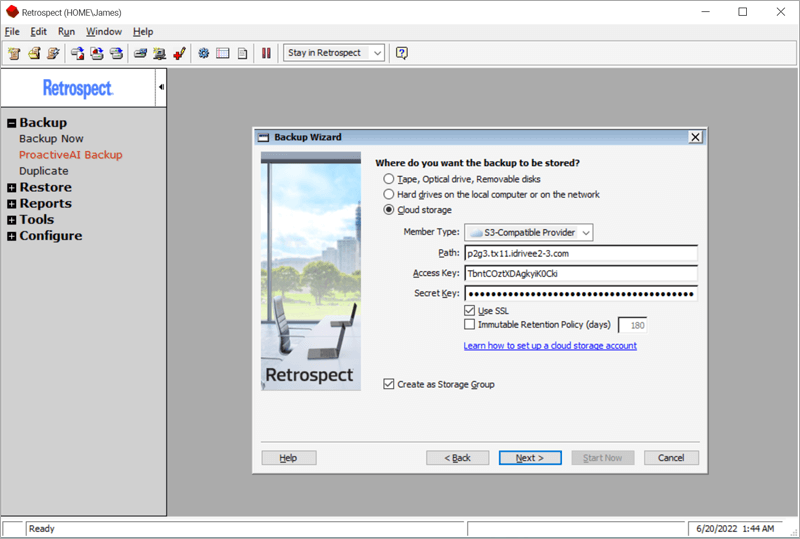Click the Next > button
The width and height of the screenshot is (800, 539).
click(530, 458)
